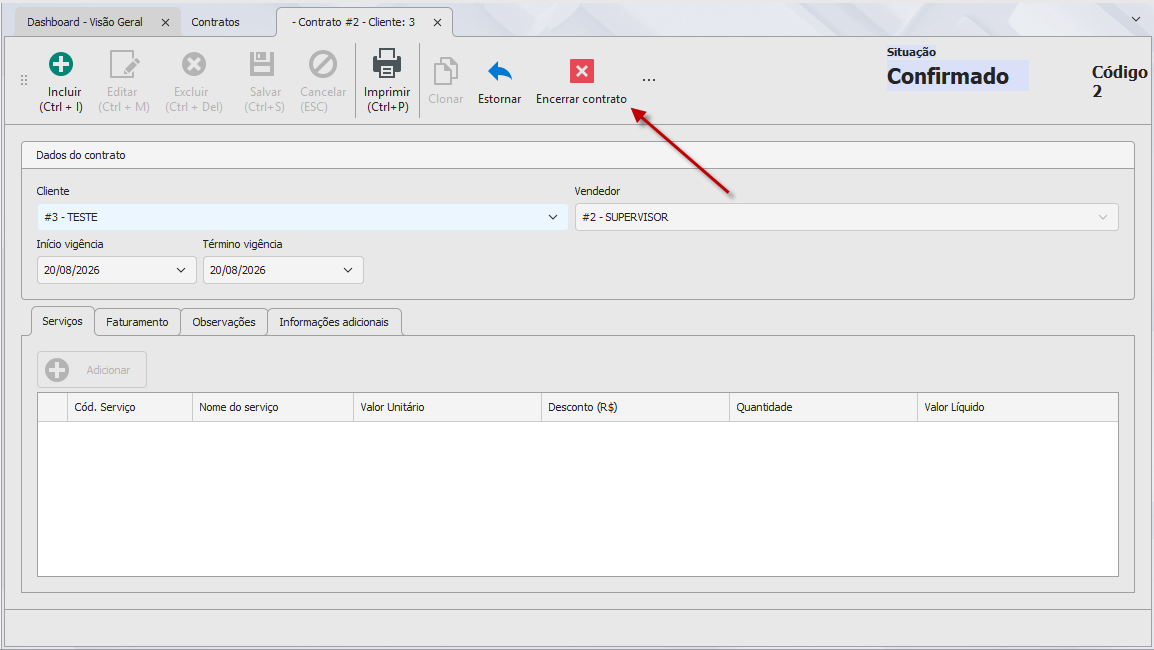Close the Dashboard - Visão Geral tab

tap(166, 22)
